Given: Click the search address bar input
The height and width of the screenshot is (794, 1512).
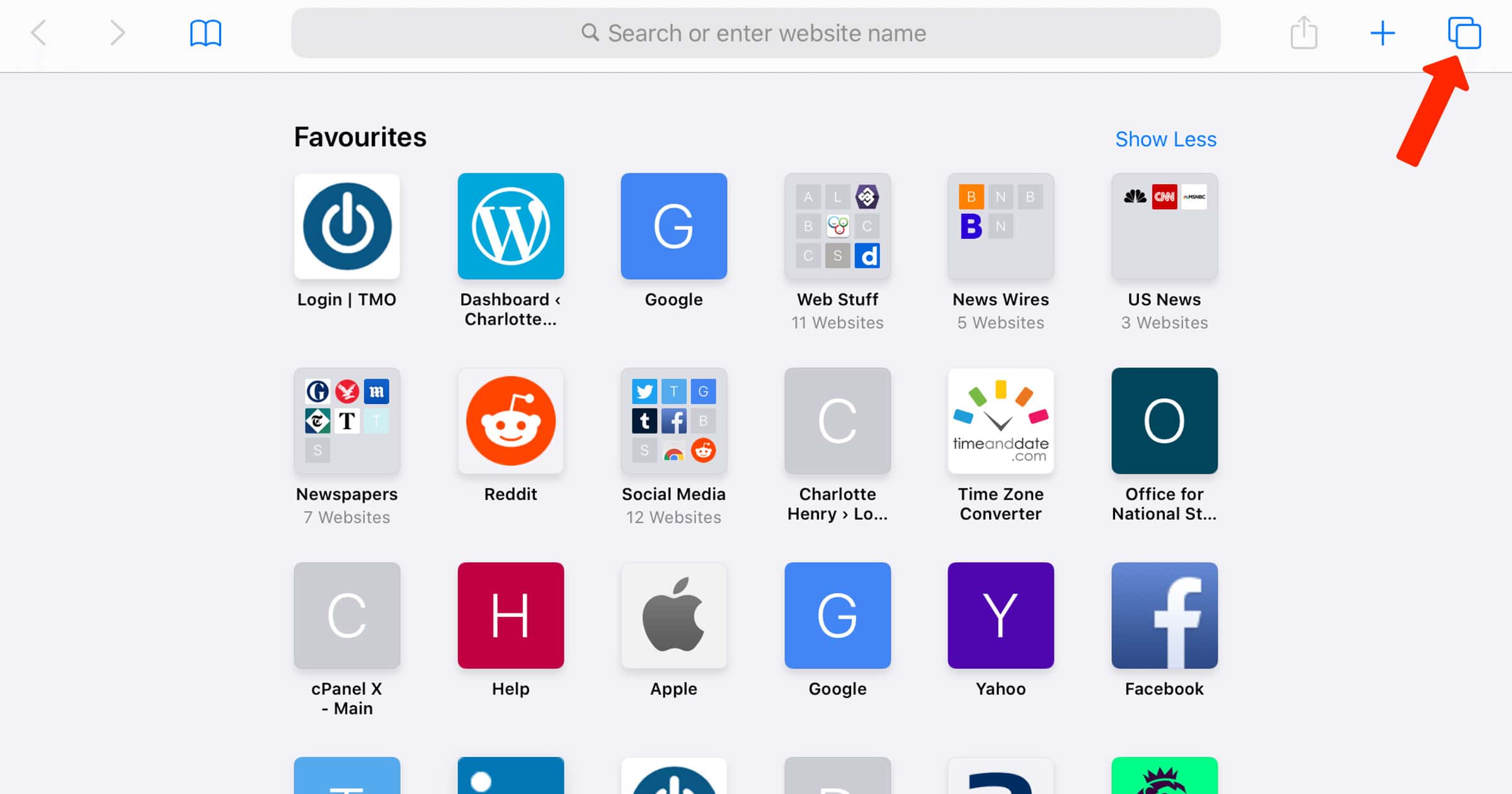Looking at the screenshot, I should point(756,33).
